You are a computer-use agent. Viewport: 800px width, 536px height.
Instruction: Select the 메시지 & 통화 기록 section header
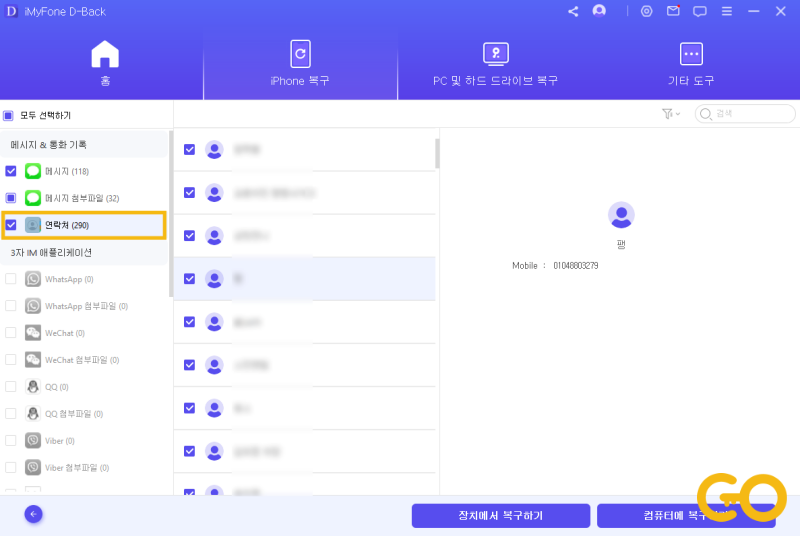click(84, 145)
